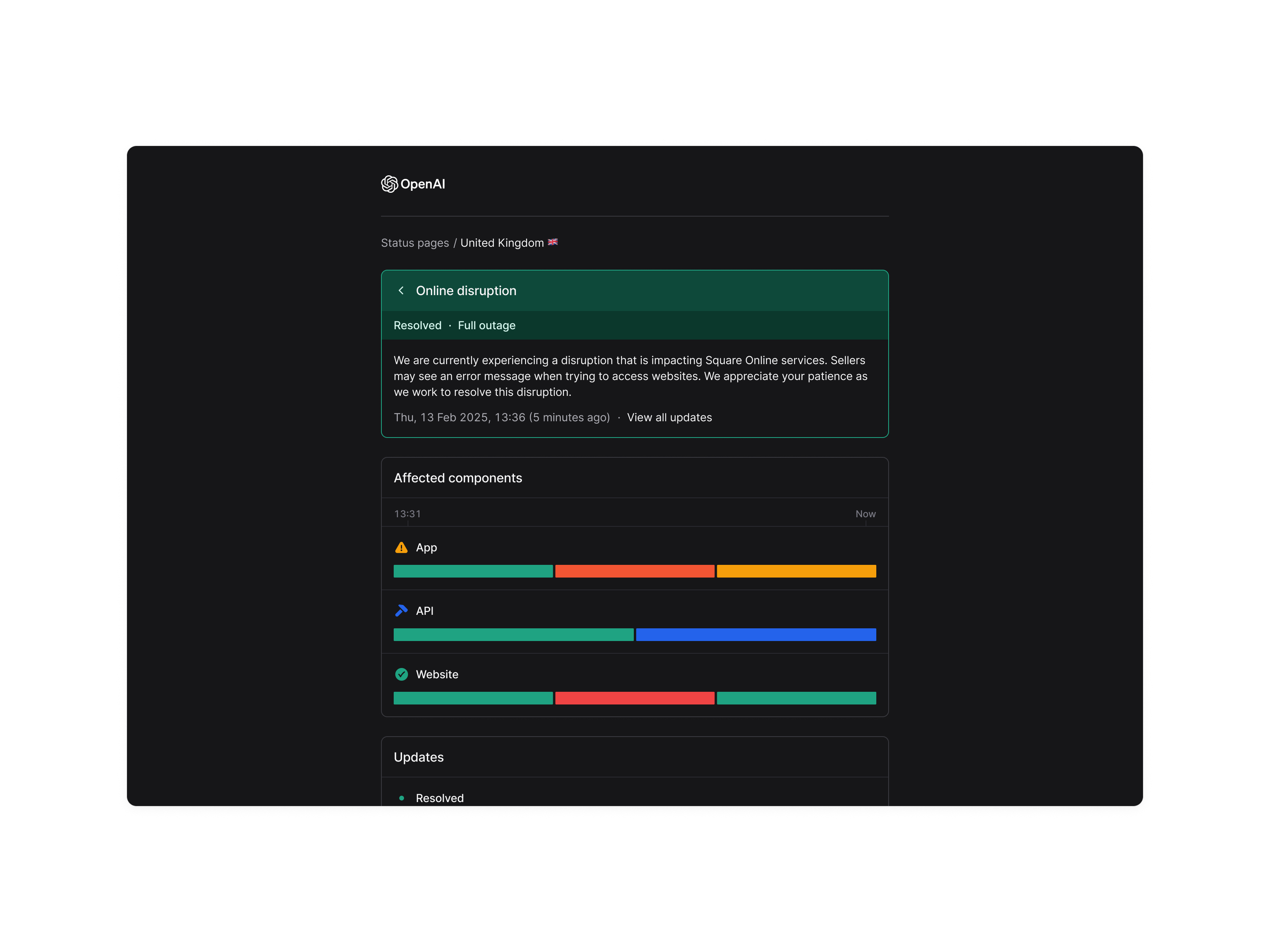Select United Kingdom in the breadcrumb trail
The width and height of the screenshot is (1270, 952).
501,242
